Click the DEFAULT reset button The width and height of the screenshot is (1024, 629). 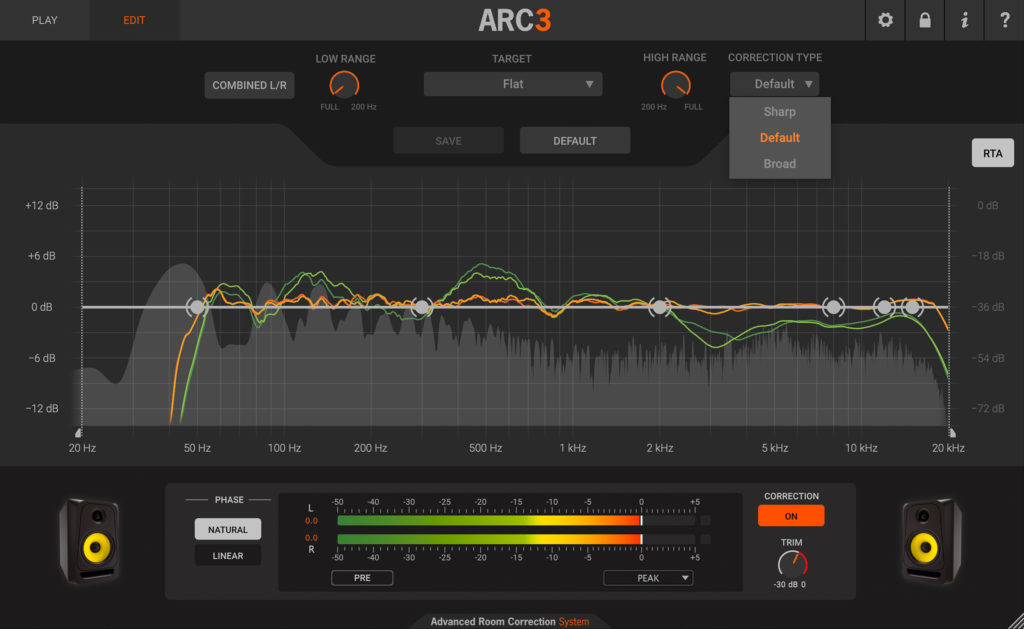(575, 140)
